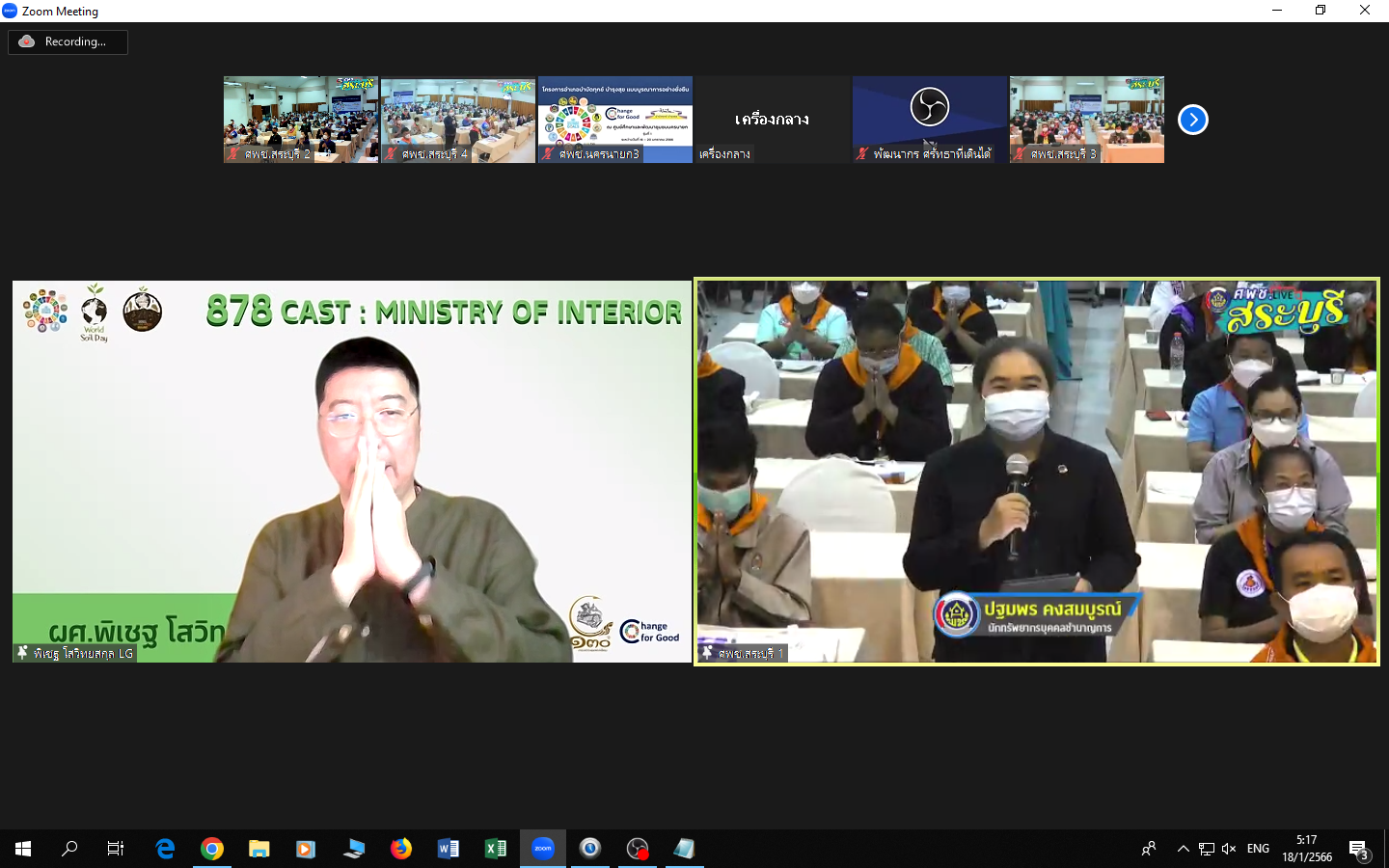
Task: Select the สพช.สระบุรี 3 participant thumbnail
Action: coord(1087,120)
